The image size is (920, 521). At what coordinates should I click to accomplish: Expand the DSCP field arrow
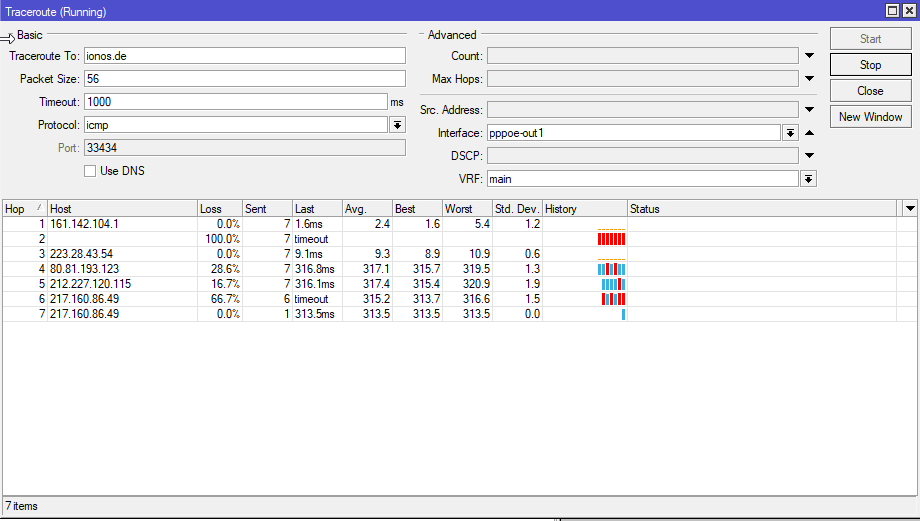pyautogui.click(x=809, y=155)
